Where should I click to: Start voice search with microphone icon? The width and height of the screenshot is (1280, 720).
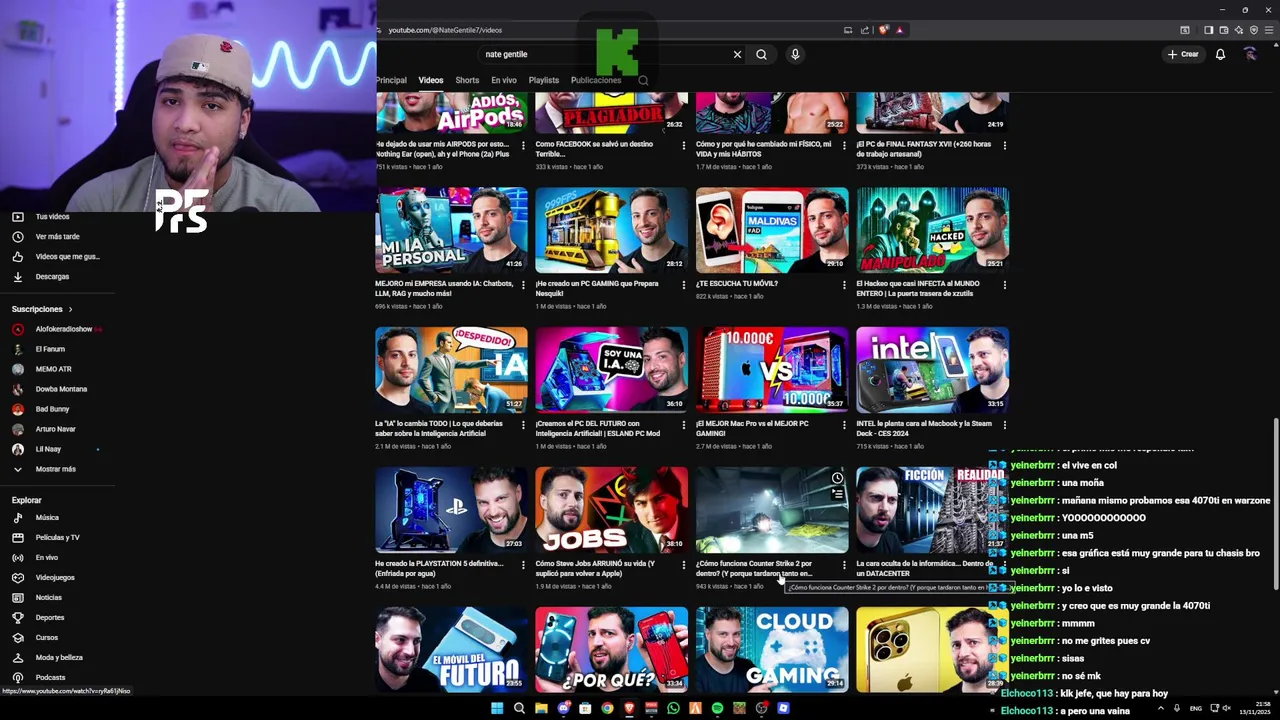[x=795, y=55]
